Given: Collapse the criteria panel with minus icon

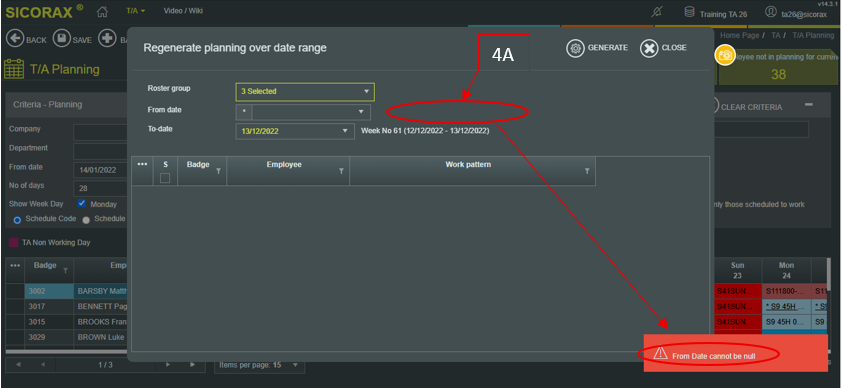Looking at the screenshot, I should [x=809, y=105].
